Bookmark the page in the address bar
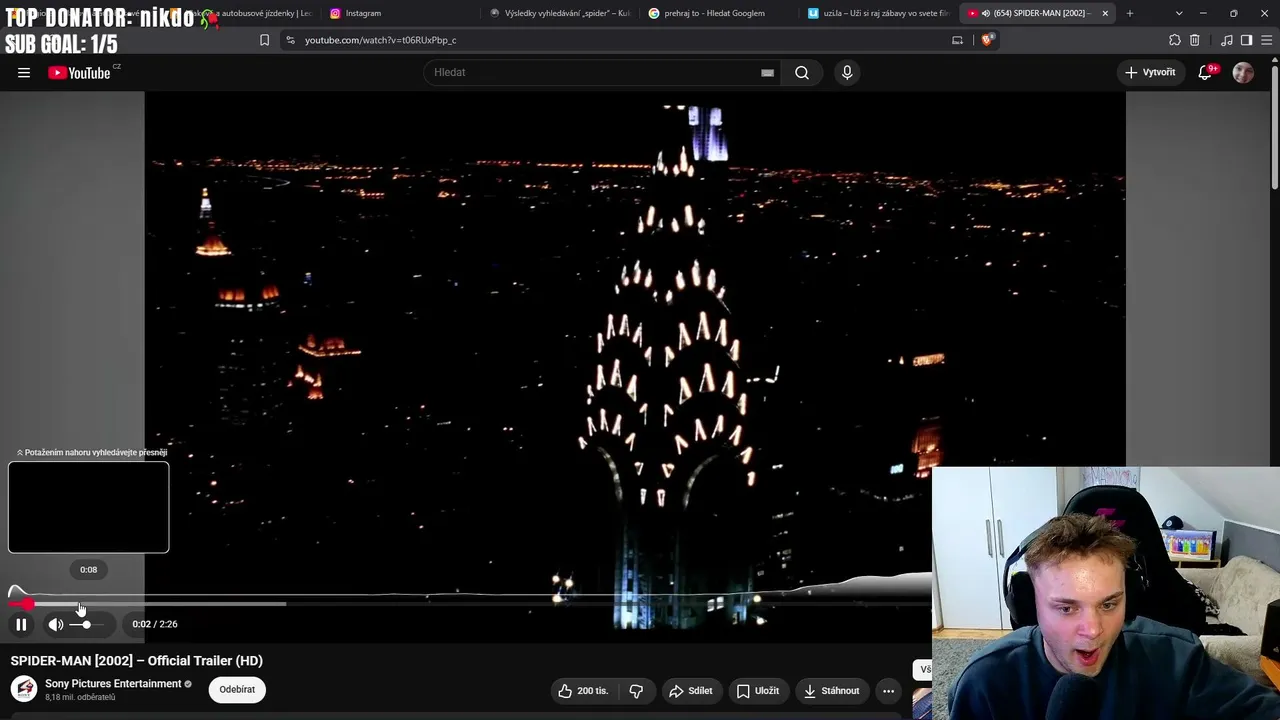Viewport: 1280px width, 720px height. pyautogui.click(x=264, y=40)
